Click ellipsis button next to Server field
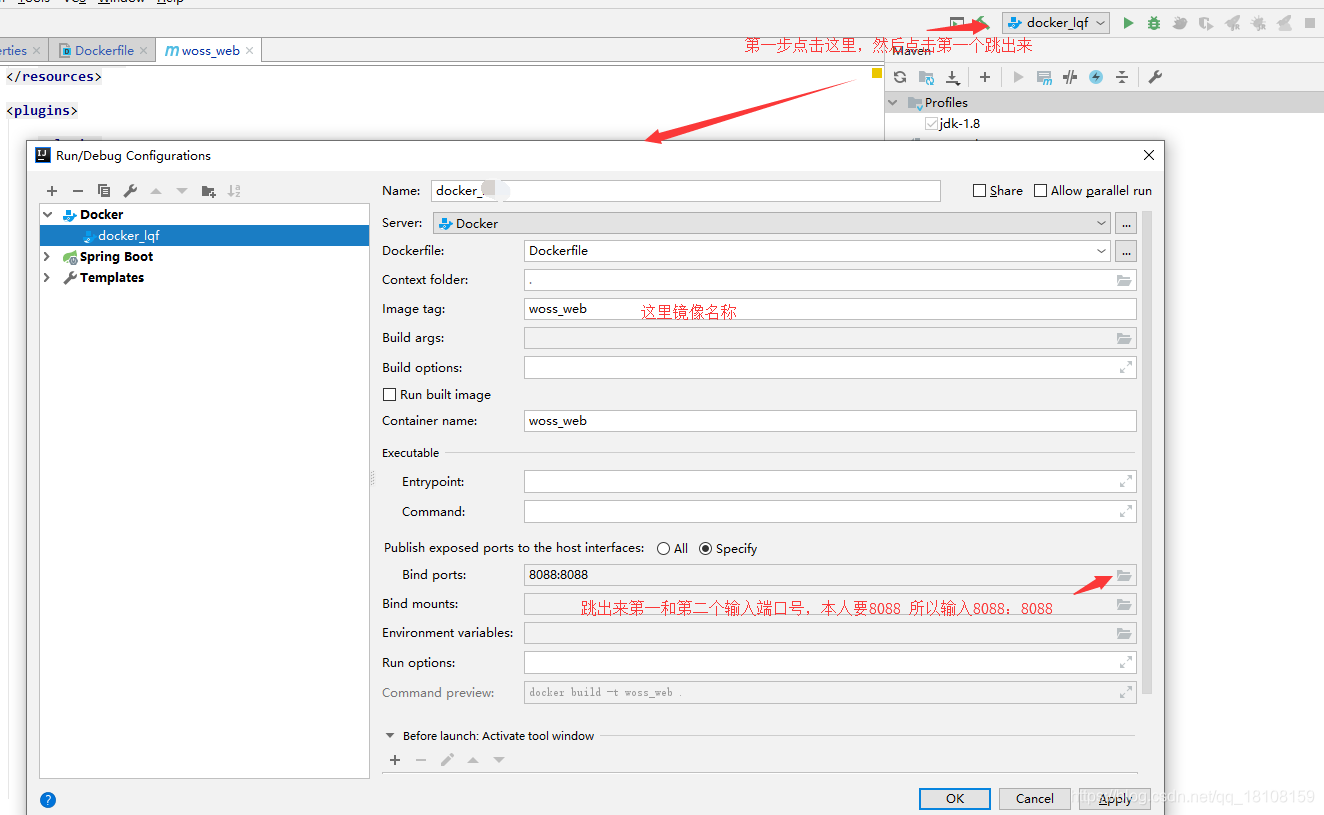Screen dimensions: 1324x815 1126,223
